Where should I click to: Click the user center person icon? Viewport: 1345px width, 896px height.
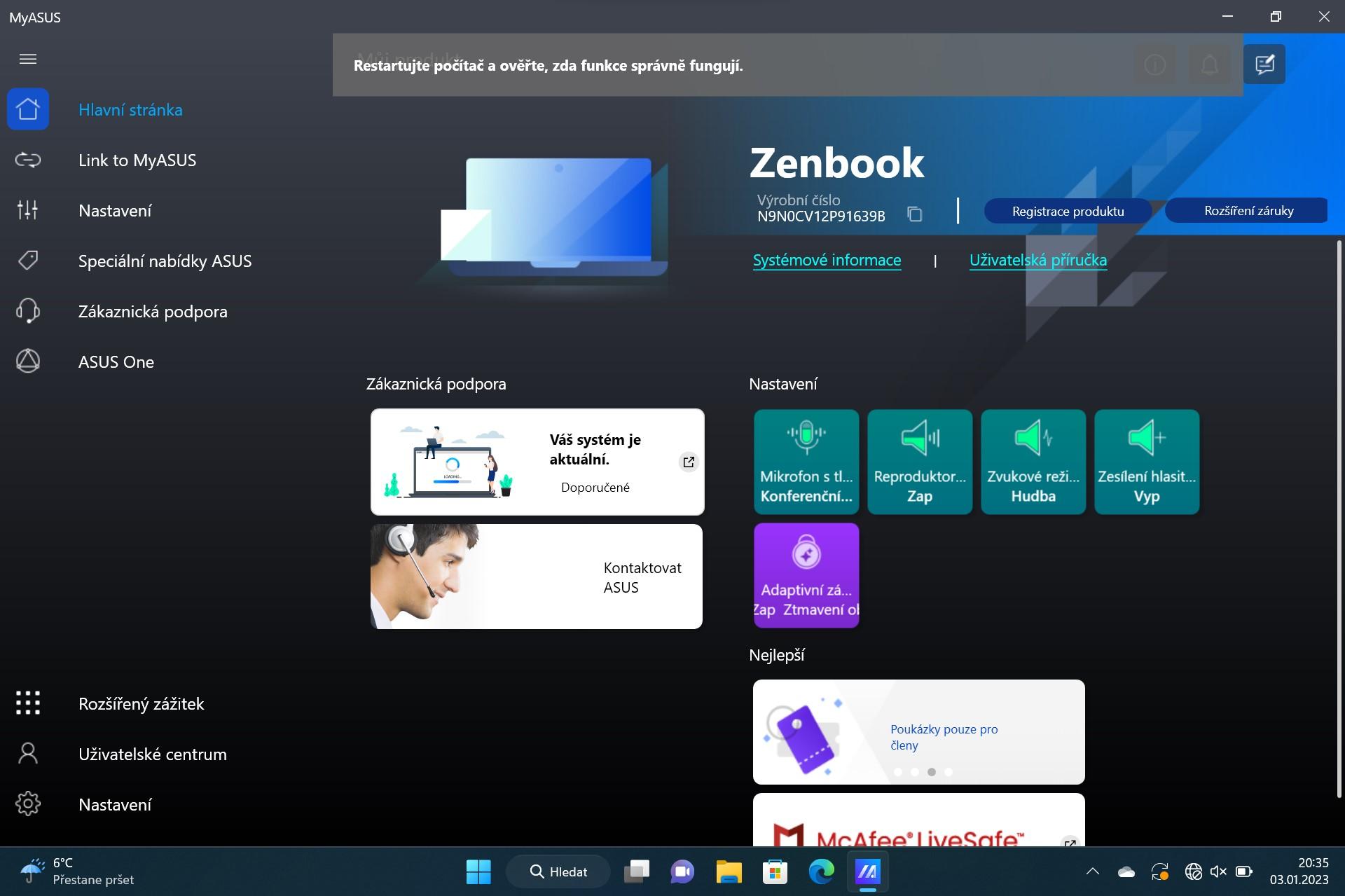point(28,754)
